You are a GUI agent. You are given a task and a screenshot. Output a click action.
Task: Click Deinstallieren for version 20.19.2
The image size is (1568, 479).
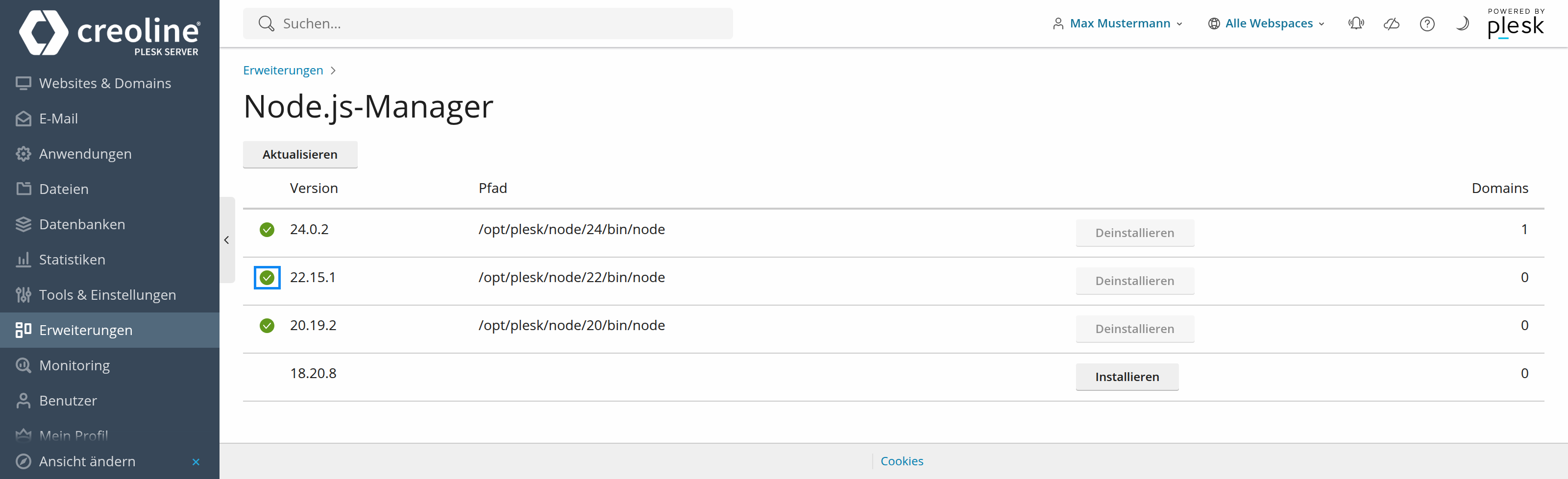coord(1135,329)
